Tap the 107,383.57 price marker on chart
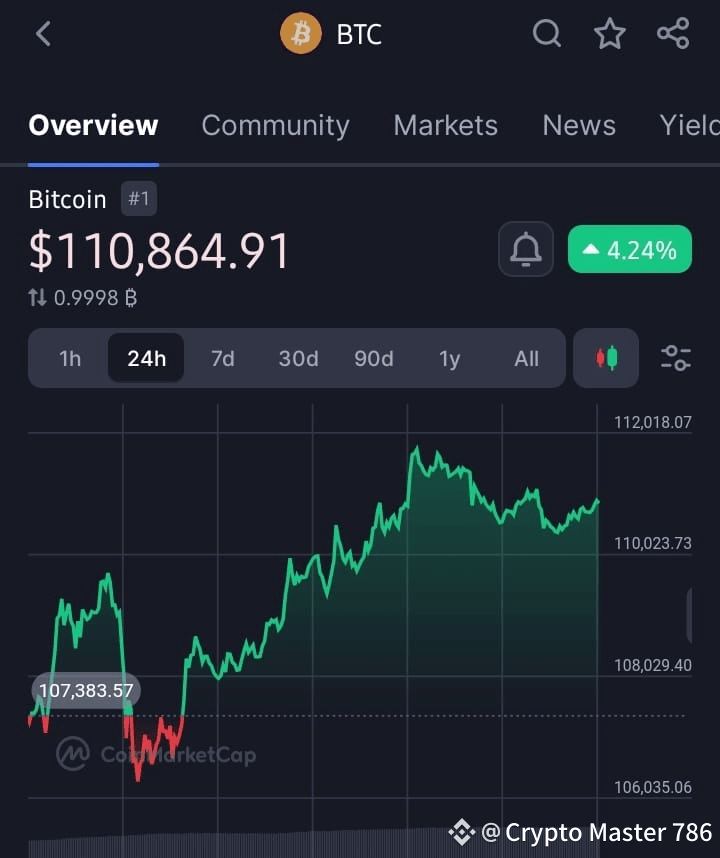The width and height of the screenshot is (720, 858). (86, 691)
